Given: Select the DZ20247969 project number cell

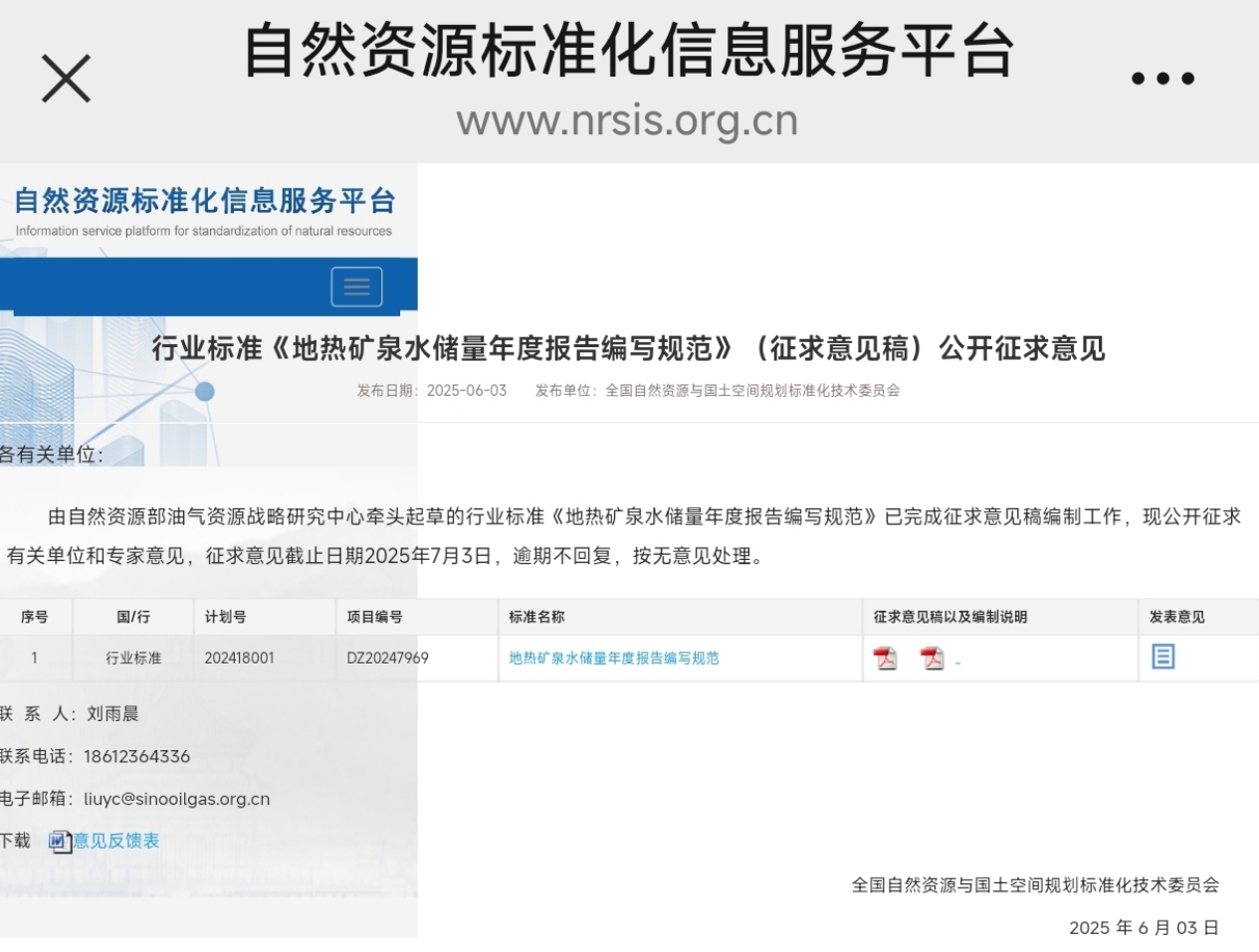Looking at the screenshot, I should point(387,659).
